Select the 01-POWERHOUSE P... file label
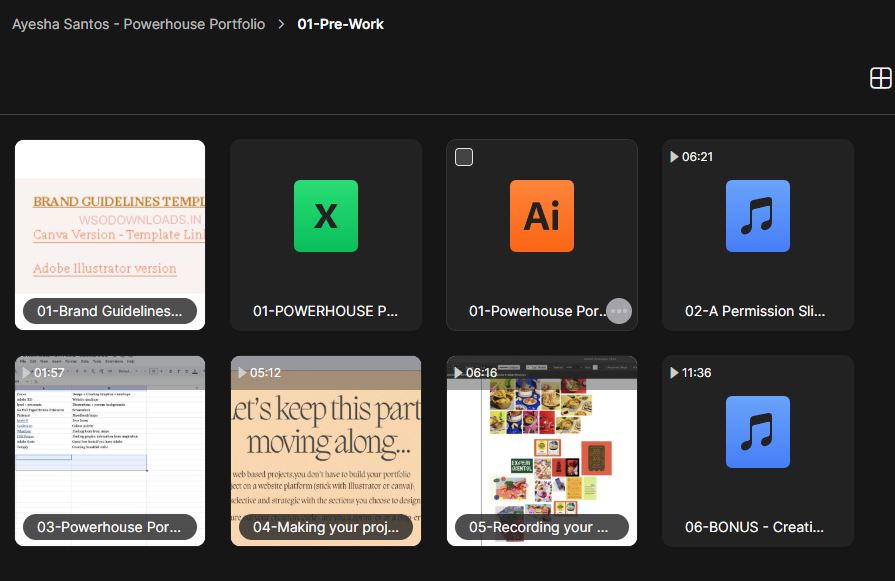 325,311
